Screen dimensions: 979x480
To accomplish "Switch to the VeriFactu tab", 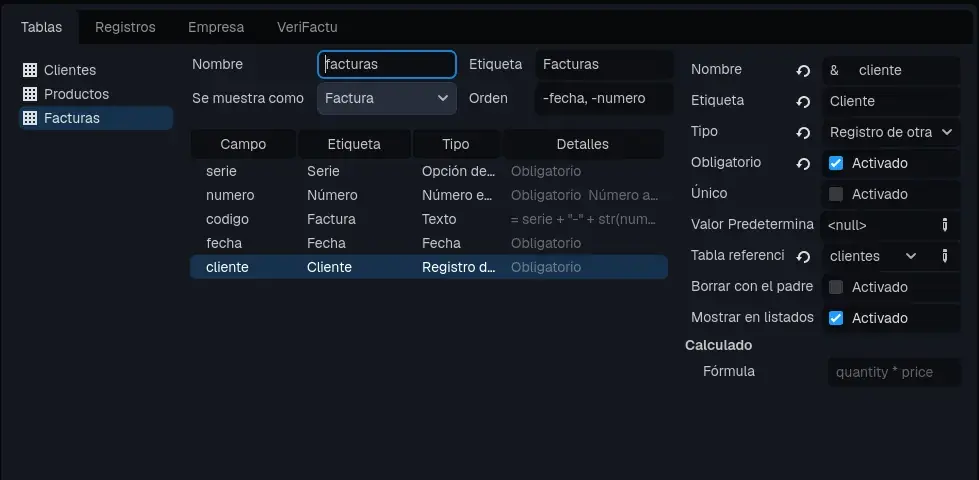I will click(x=307, y=27).
